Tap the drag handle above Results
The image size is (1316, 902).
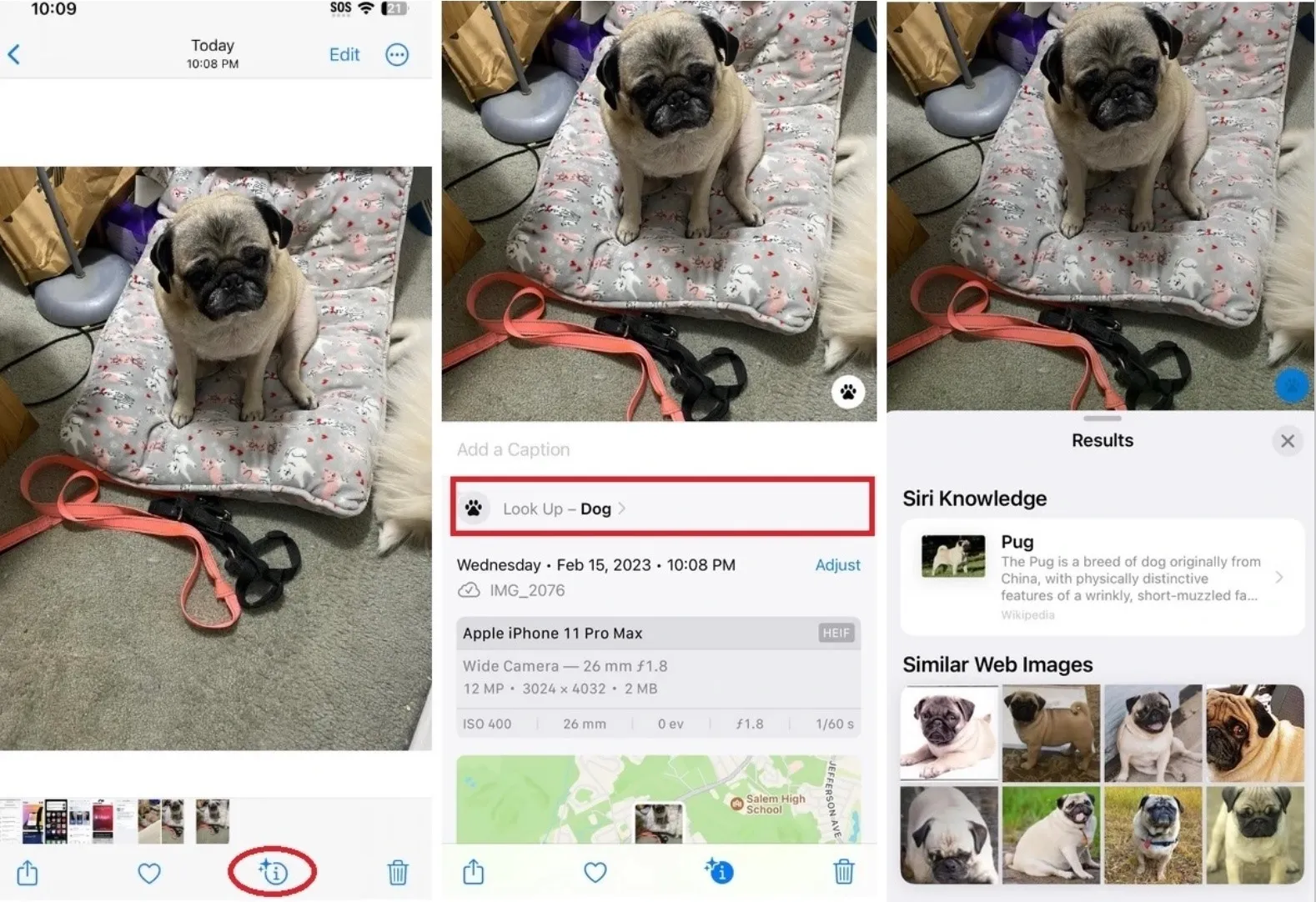click(x=1103, y=418)
